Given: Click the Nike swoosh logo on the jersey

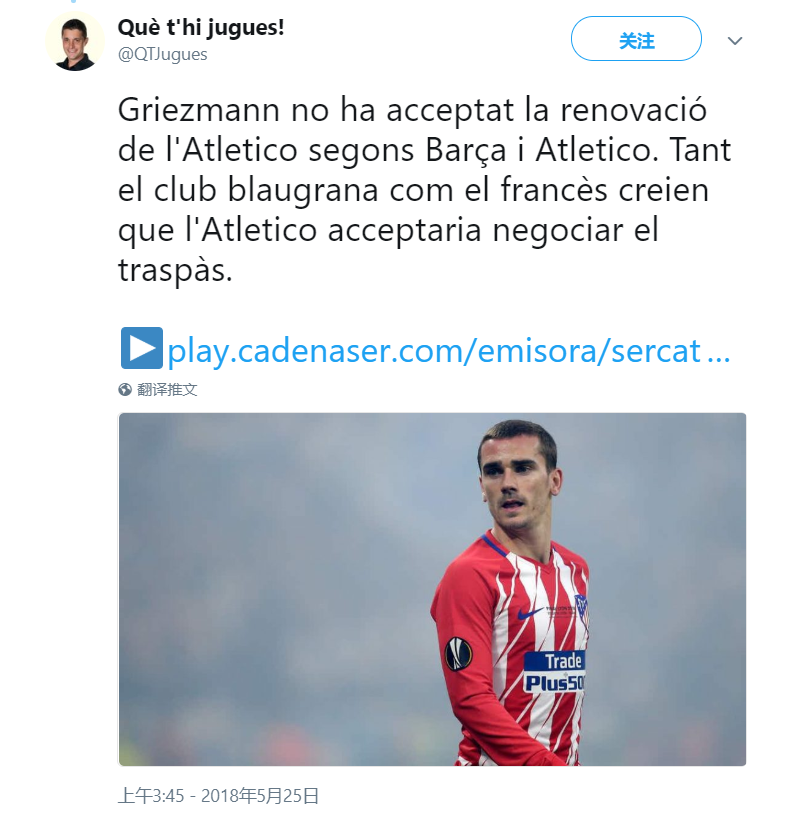Looking at the screenshot, I should (530, 613).
